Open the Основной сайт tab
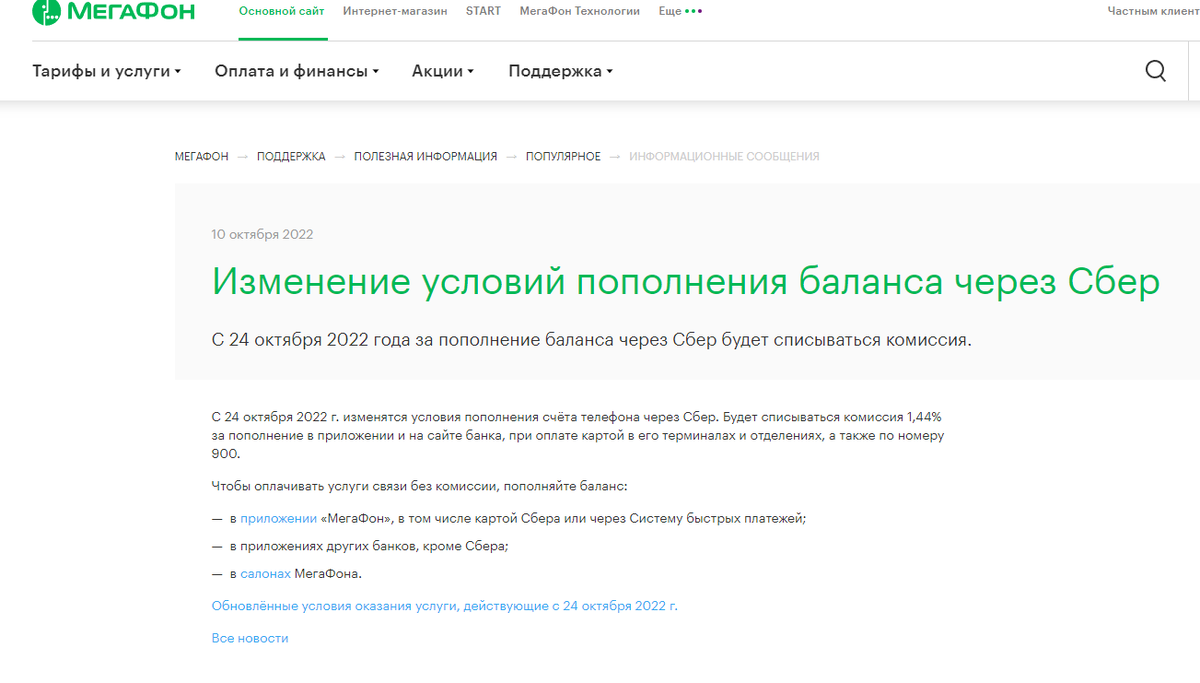The height and width of the screenshot is (683, 1200). [x=282, y=11]
